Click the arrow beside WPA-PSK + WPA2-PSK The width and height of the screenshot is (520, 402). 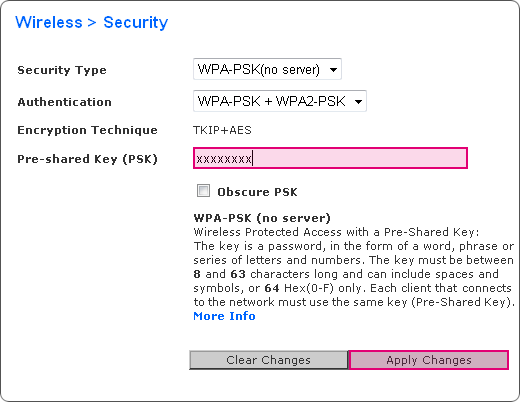tap(358, 101)
